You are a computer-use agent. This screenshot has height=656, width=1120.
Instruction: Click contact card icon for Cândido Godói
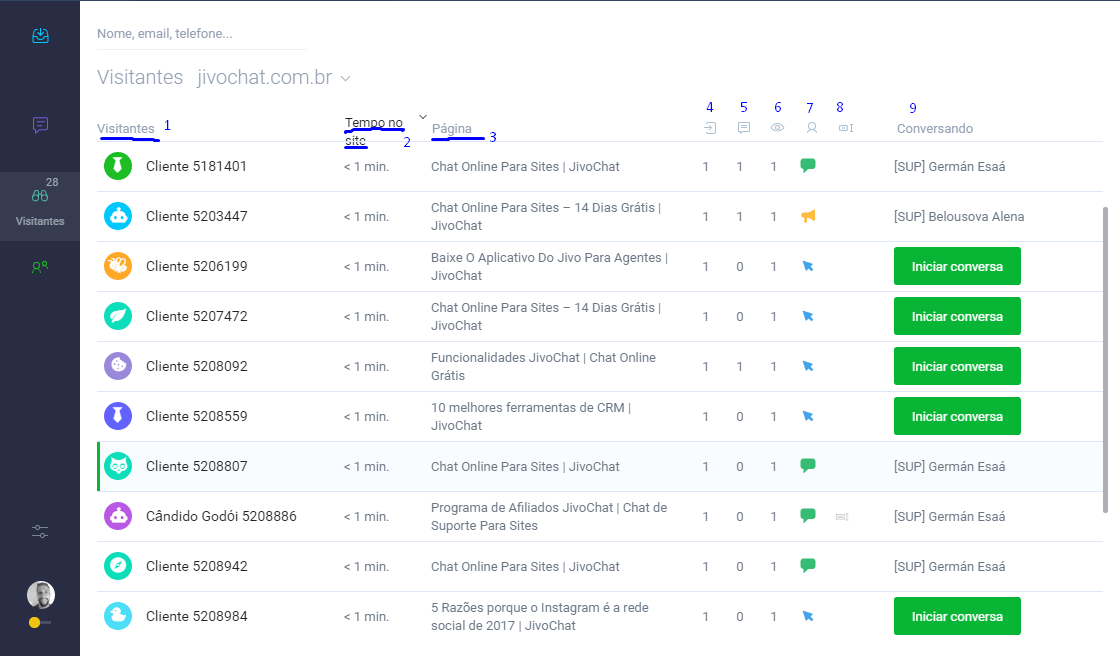(842, 517)
